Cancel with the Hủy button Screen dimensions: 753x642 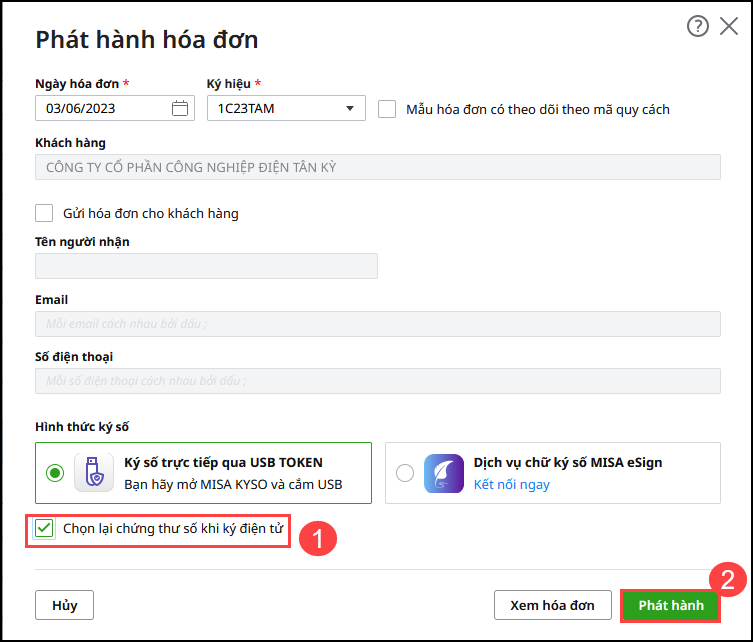(x=64, y=605)
